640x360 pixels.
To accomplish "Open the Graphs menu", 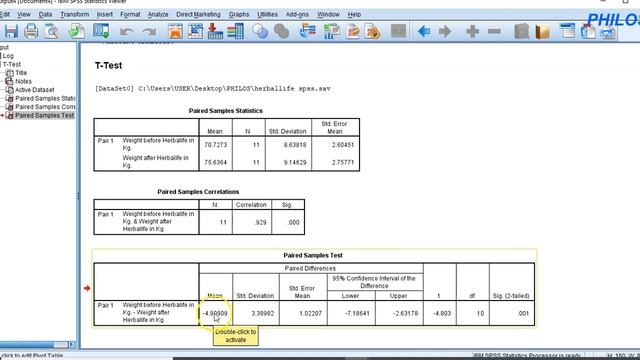I will click(x=239, y=14).
